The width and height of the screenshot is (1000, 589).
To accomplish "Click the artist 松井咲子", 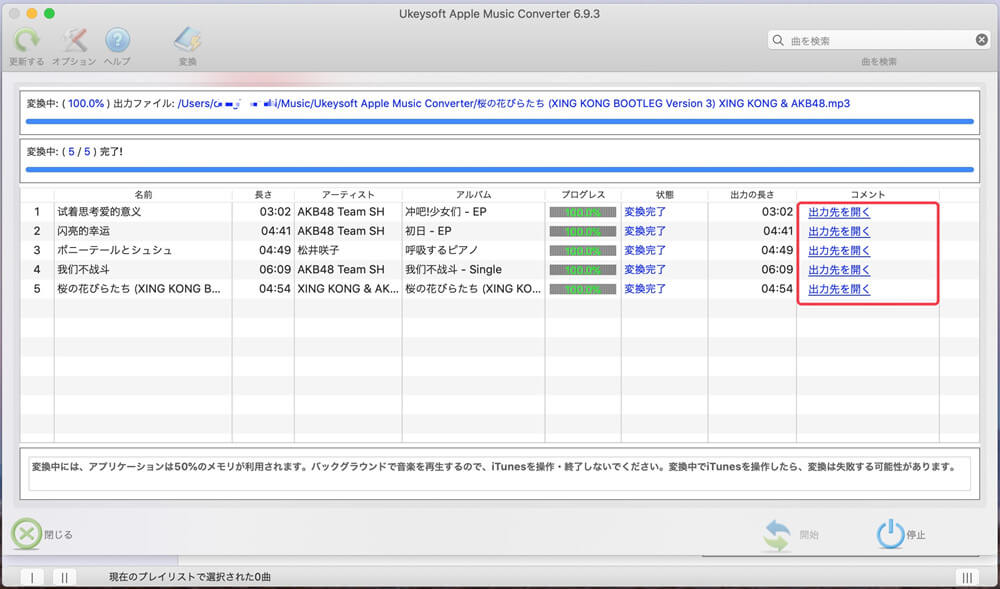I will pos(318,250).
